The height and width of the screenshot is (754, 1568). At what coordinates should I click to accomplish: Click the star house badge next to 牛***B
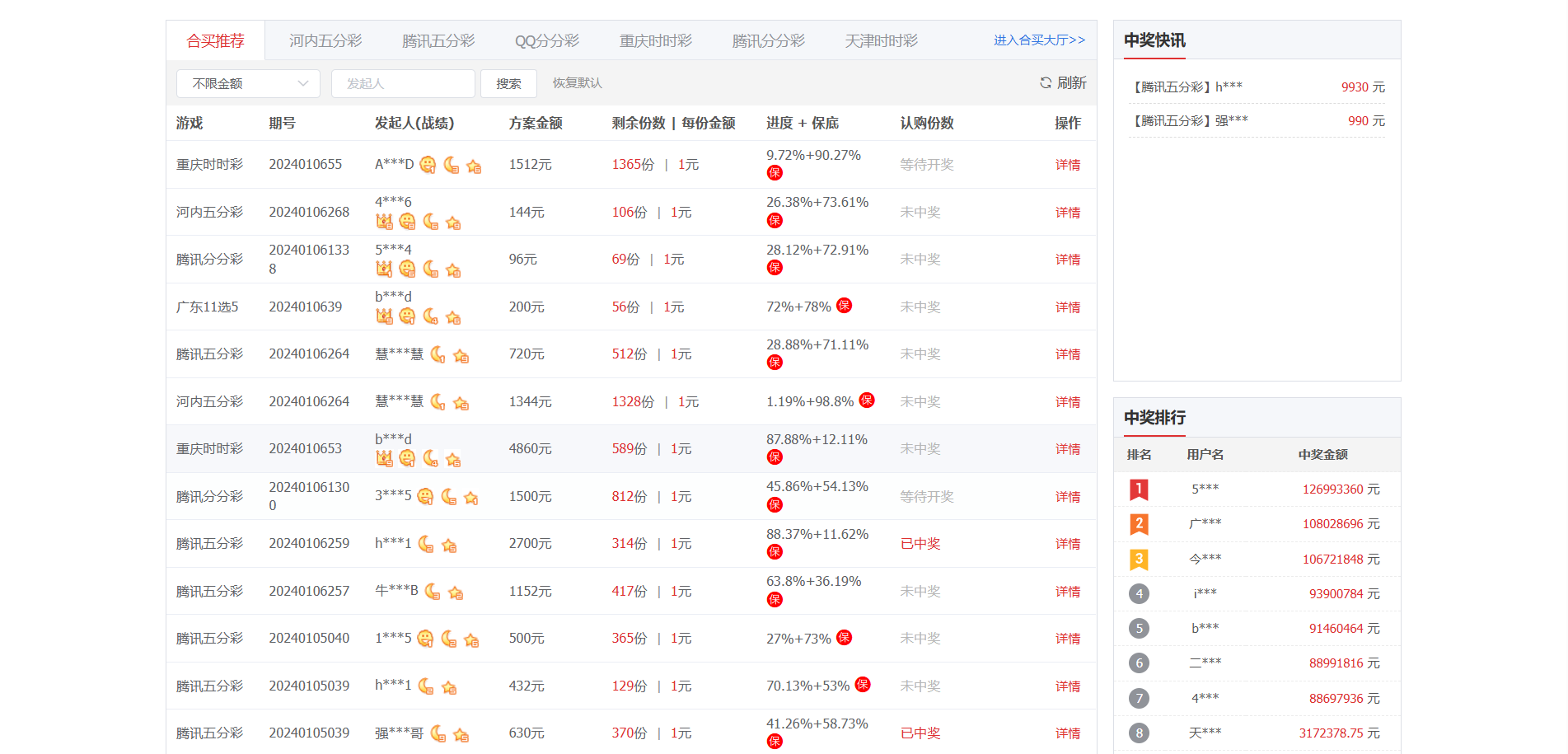click(x=456, y=592)
